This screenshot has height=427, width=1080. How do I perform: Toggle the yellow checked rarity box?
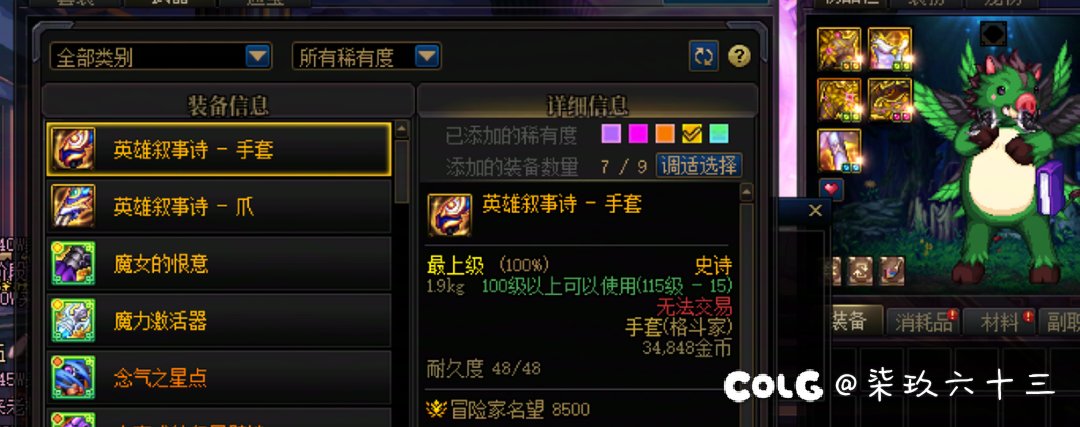click(692, 134)
